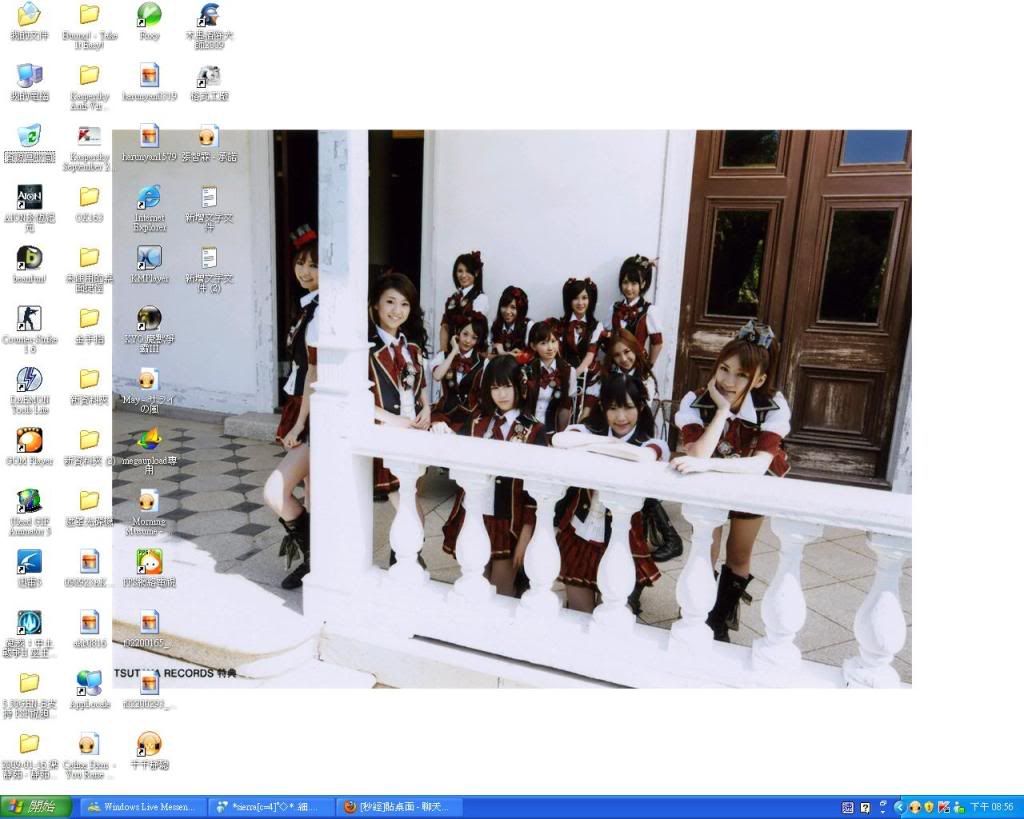Screen dimensions: 1024x819
Task: Select the Recycle Bin icon
Action: (x=29, y=136)
